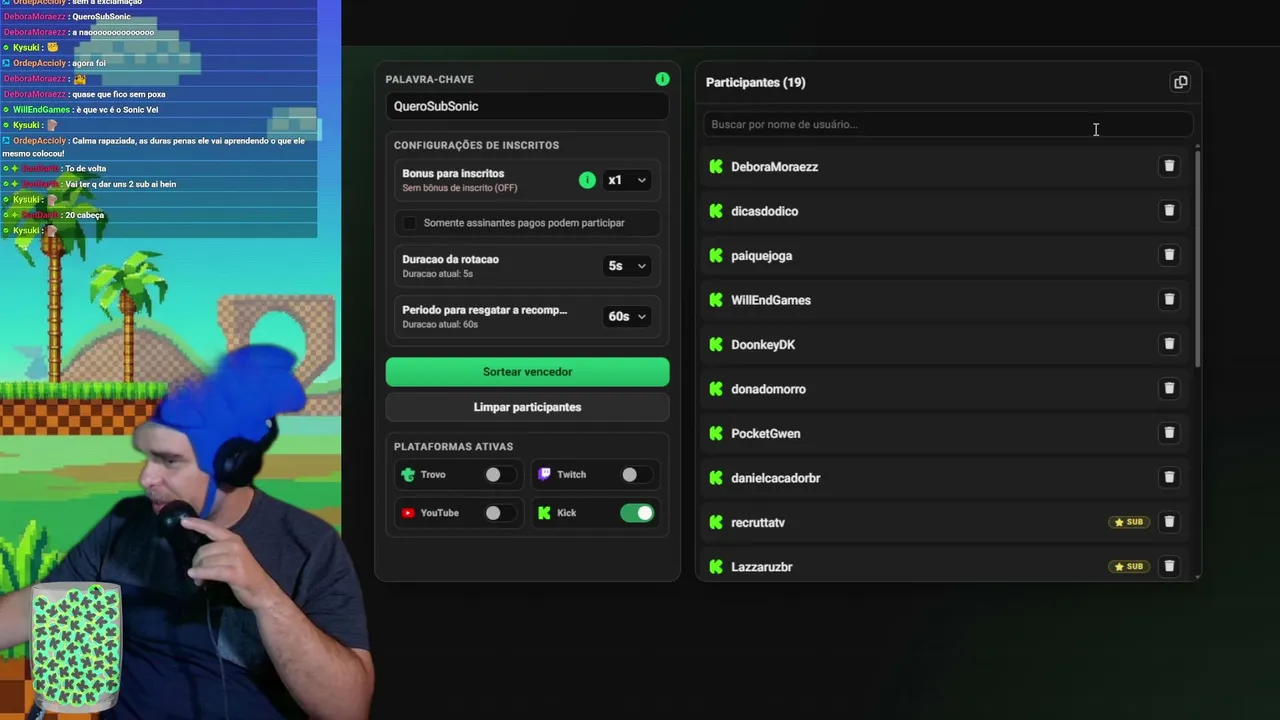Screen dimensions: 1280x720
Task: Copy the participants list with the copy icon
Action: click(1180, 82)
